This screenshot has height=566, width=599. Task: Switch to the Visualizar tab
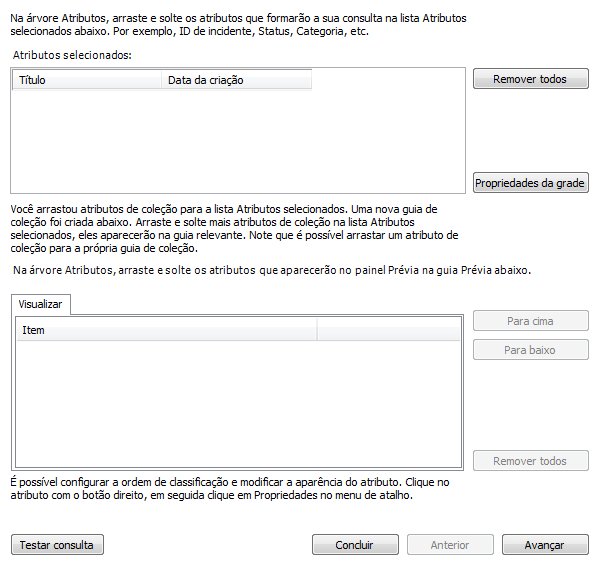(x=40, y=304)
